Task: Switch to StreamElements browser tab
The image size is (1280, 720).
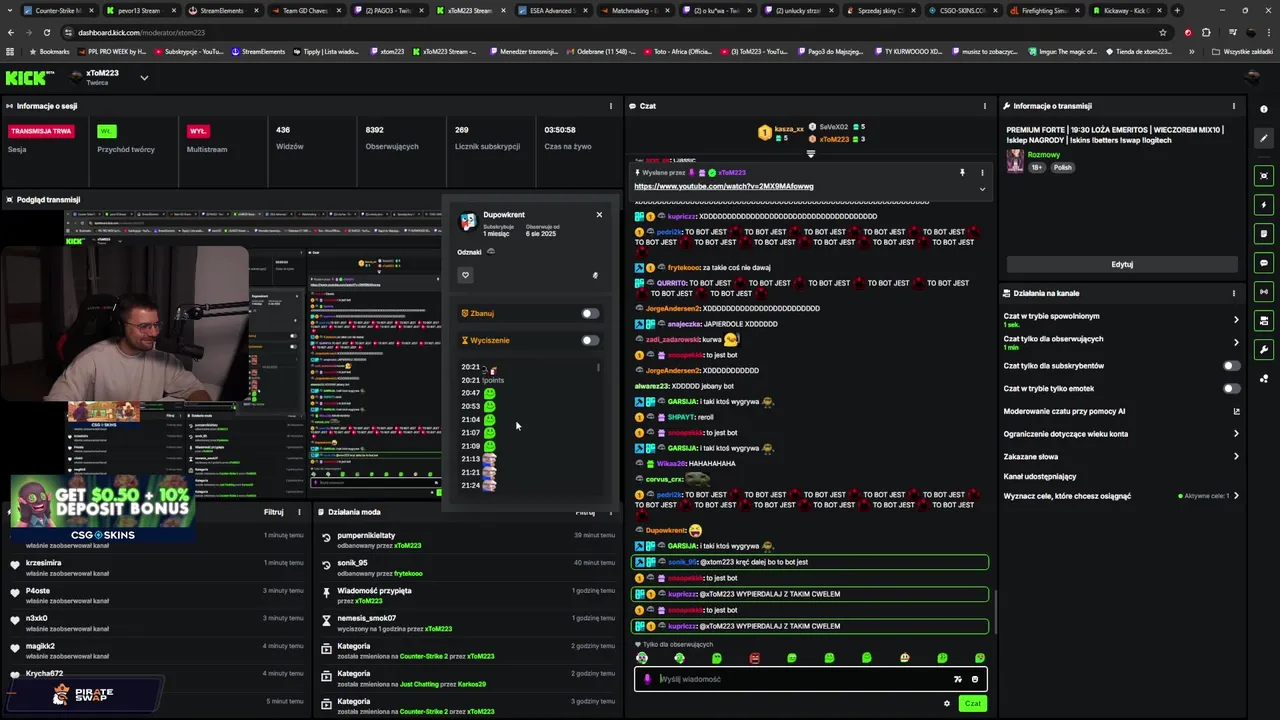Action: pos(222,10)
